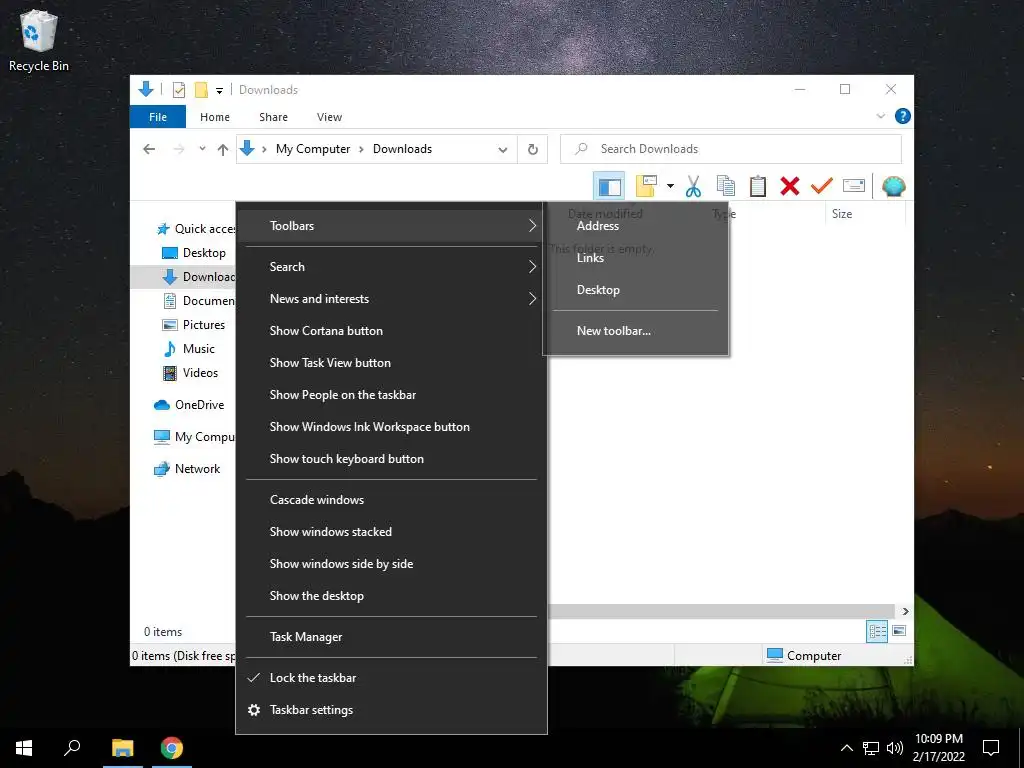The height and width of the screenshot is (768, 1024).
Task: Copy with the double-page toolbar icon
Action: (726, 186)
